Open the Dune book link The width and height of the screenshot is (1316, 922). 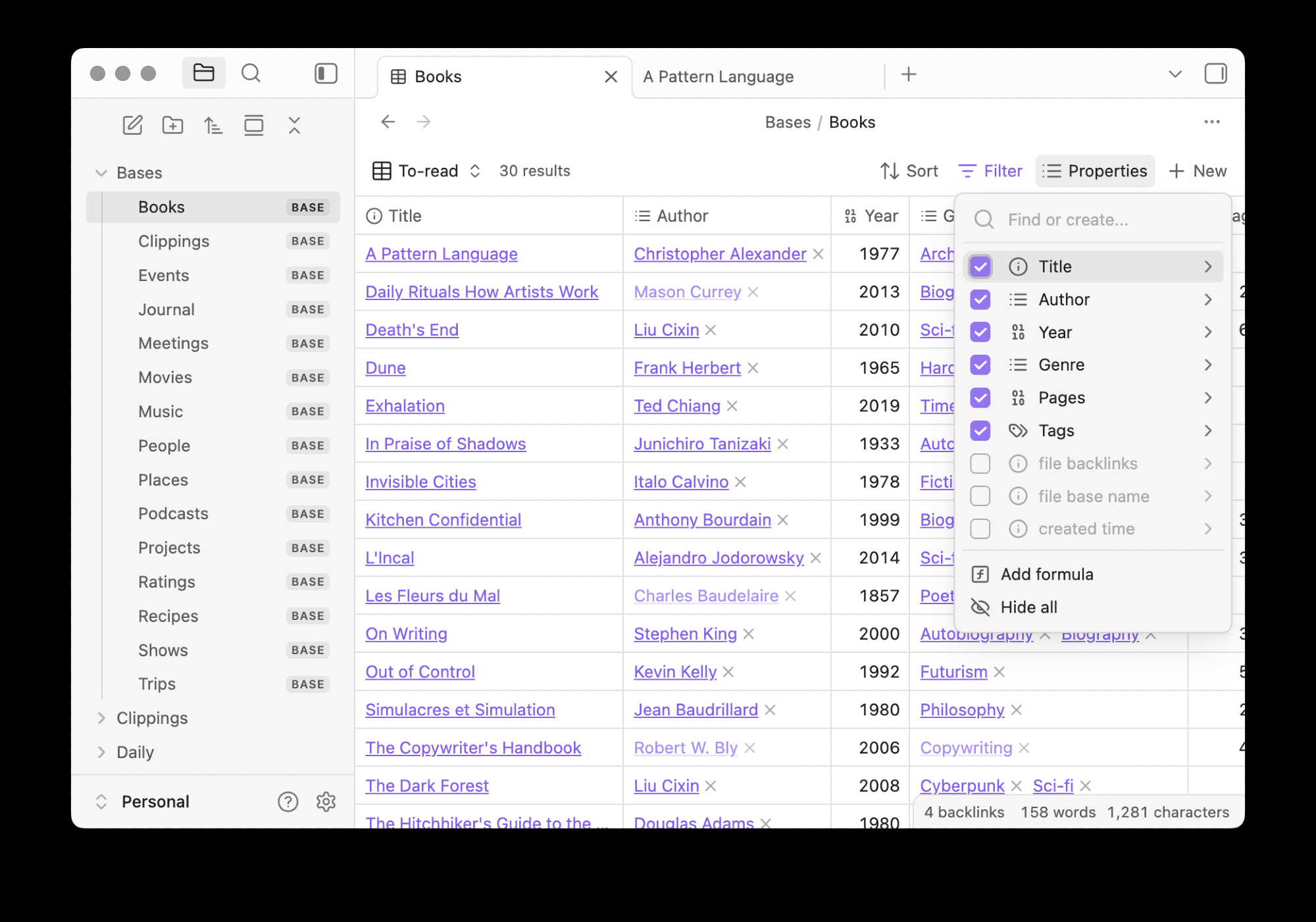point(385,368)
